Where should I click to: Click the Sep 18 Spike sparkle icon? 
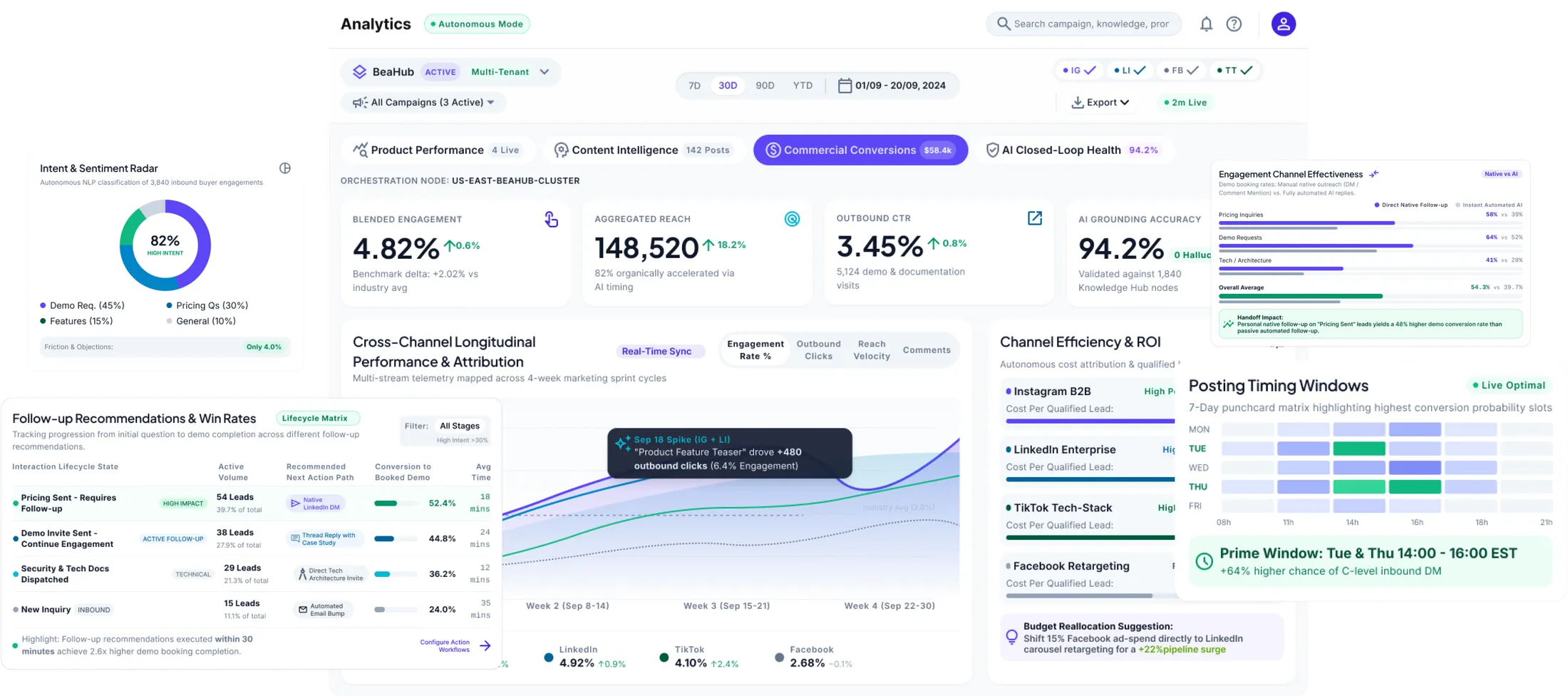click(622, 443)
